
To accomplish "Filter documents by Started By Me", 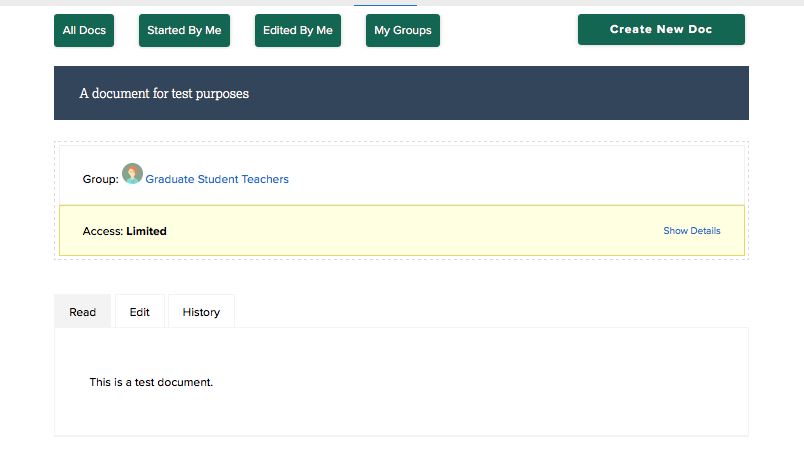I will click(x=184, y=31).
